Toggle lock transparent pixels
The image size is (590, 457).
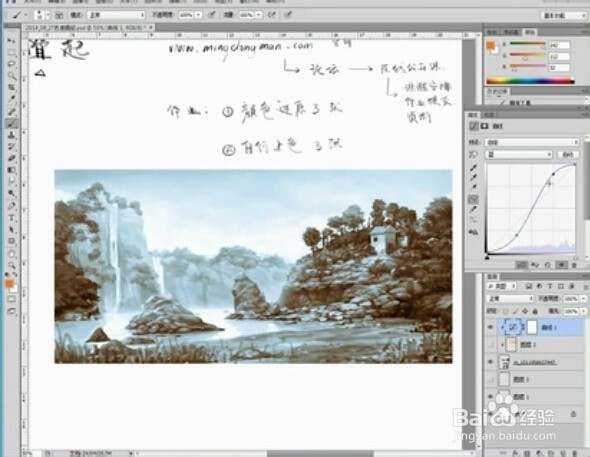pyautogui.click(x=505, y=311)
